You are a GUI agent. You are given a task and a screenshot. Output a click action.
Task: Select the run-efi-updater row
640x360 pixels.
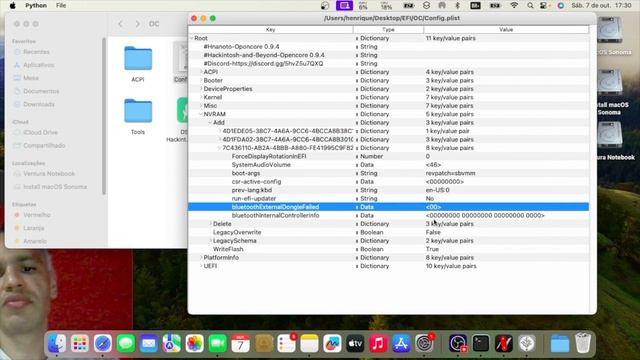pos(388,198)
